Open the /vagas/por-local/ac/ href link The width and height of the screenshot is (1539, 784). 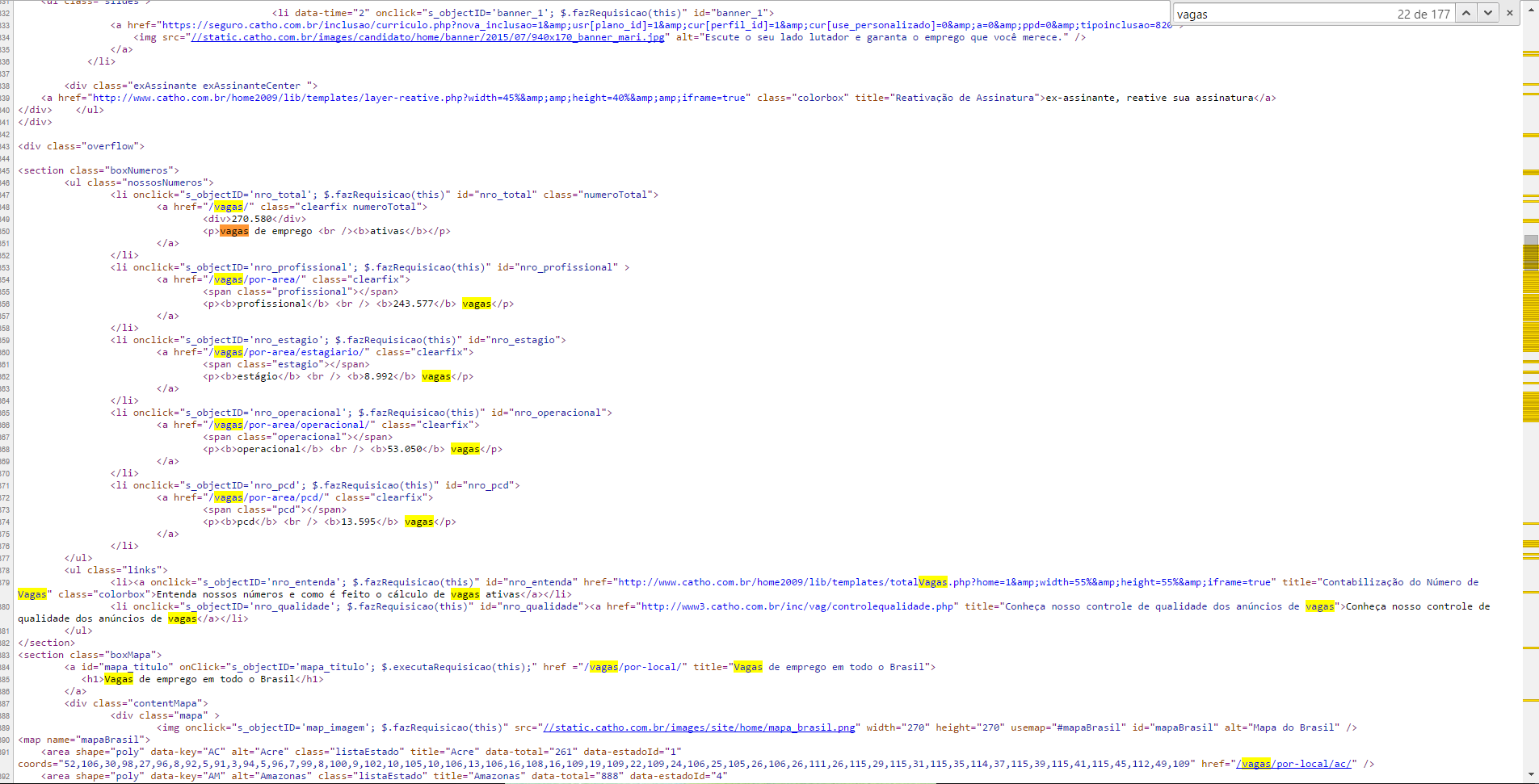(1293, 764)
